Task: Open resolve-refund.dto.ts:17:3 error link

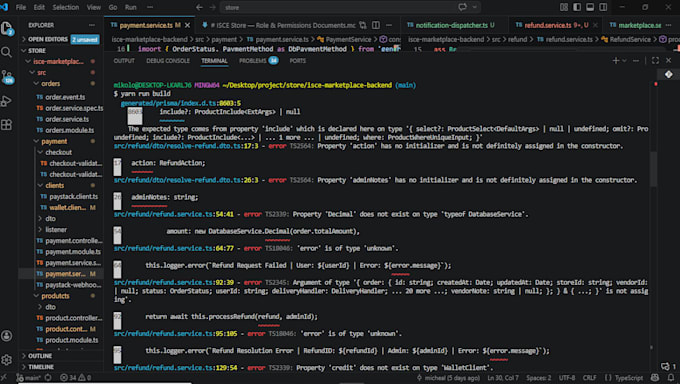Action: point(186,146)
